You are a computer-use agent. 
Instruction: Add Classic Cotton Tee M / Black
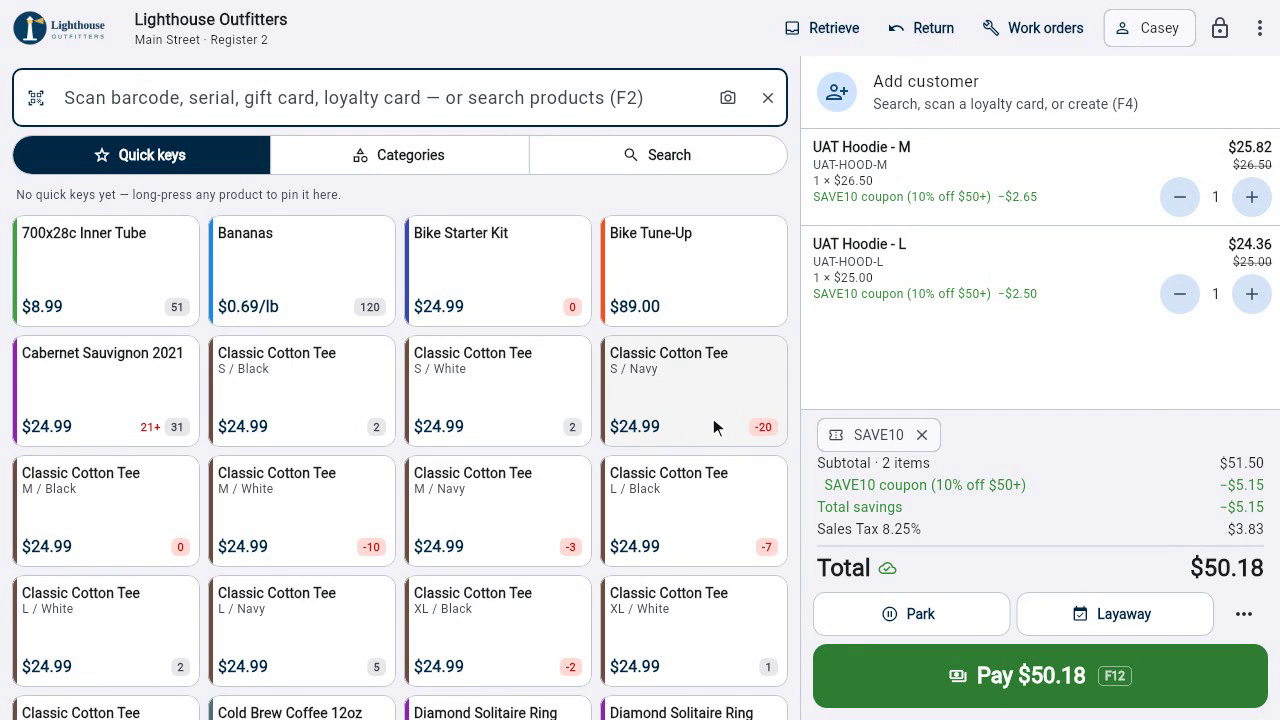(x=106, y=511)
